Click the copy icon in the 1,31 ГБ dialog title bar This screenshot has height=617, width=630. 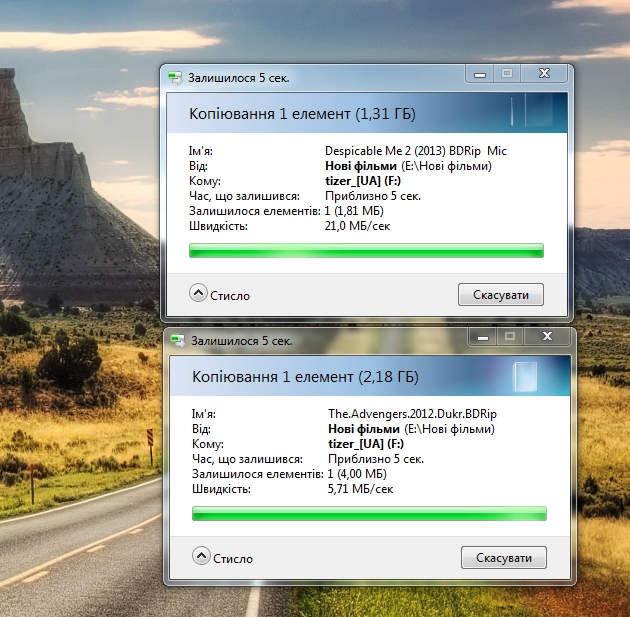pyautogui.click(x=175, y=78)
